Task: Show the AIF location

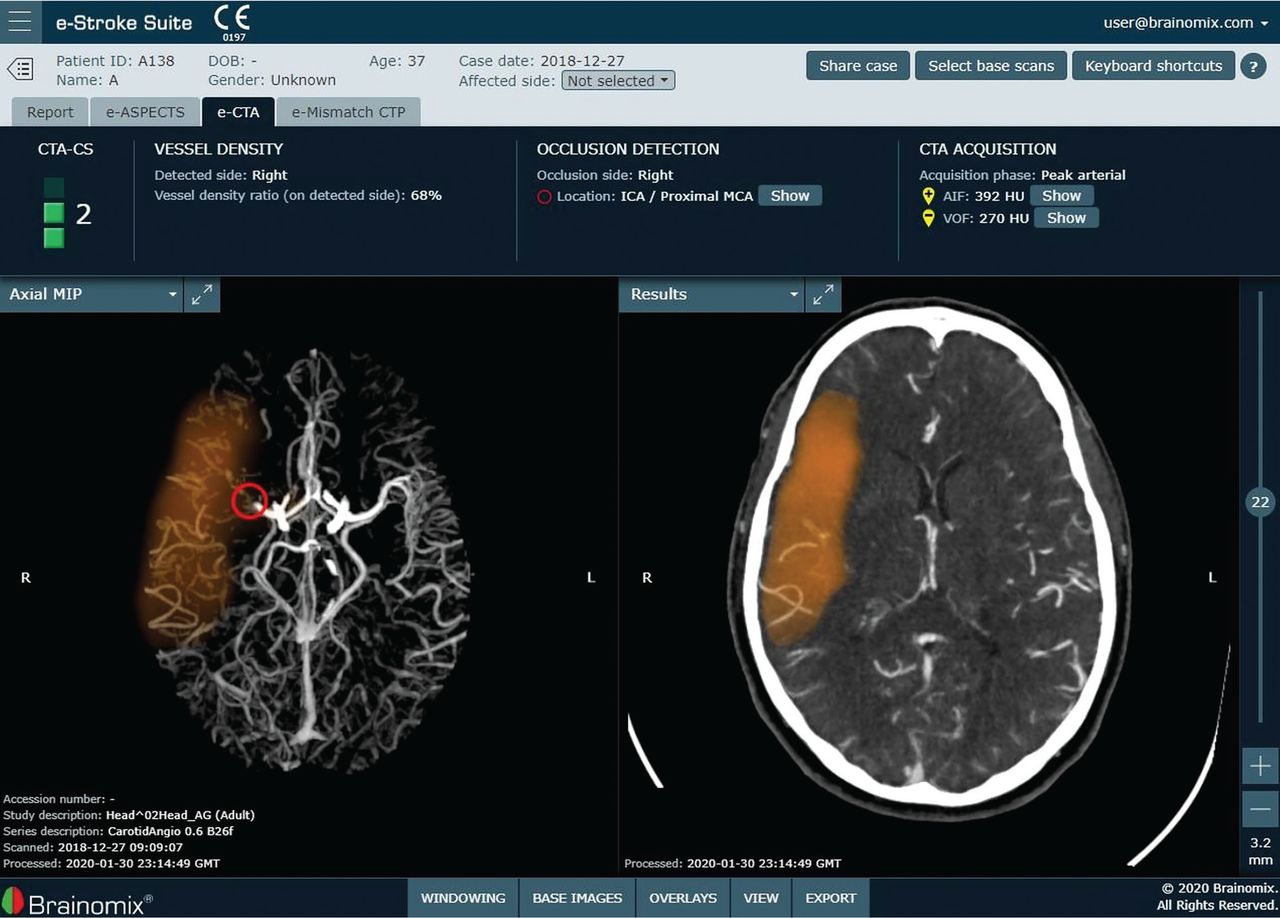Action: tap(1062, 196)
